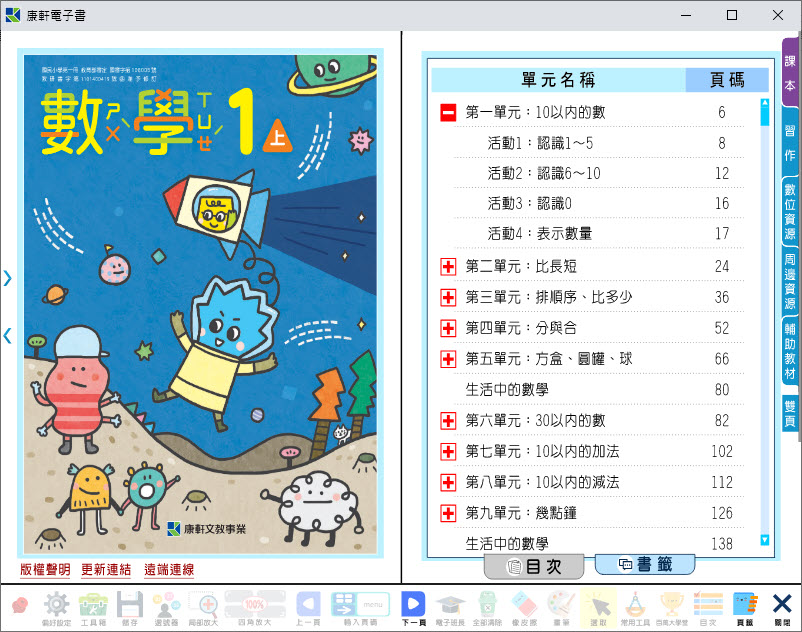This screenshot has height=632, width=802.
Task: Expand 第六單元:30以內的數 unit
Action: coord(448,421)
